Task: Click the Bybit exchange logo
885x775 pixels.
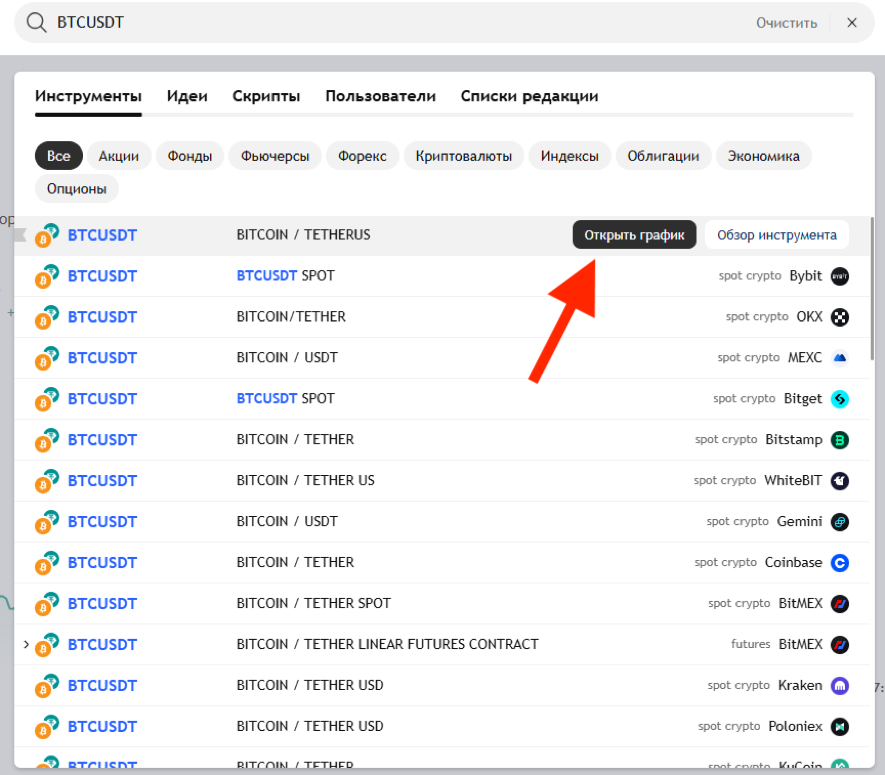Action: coord(840,276)
